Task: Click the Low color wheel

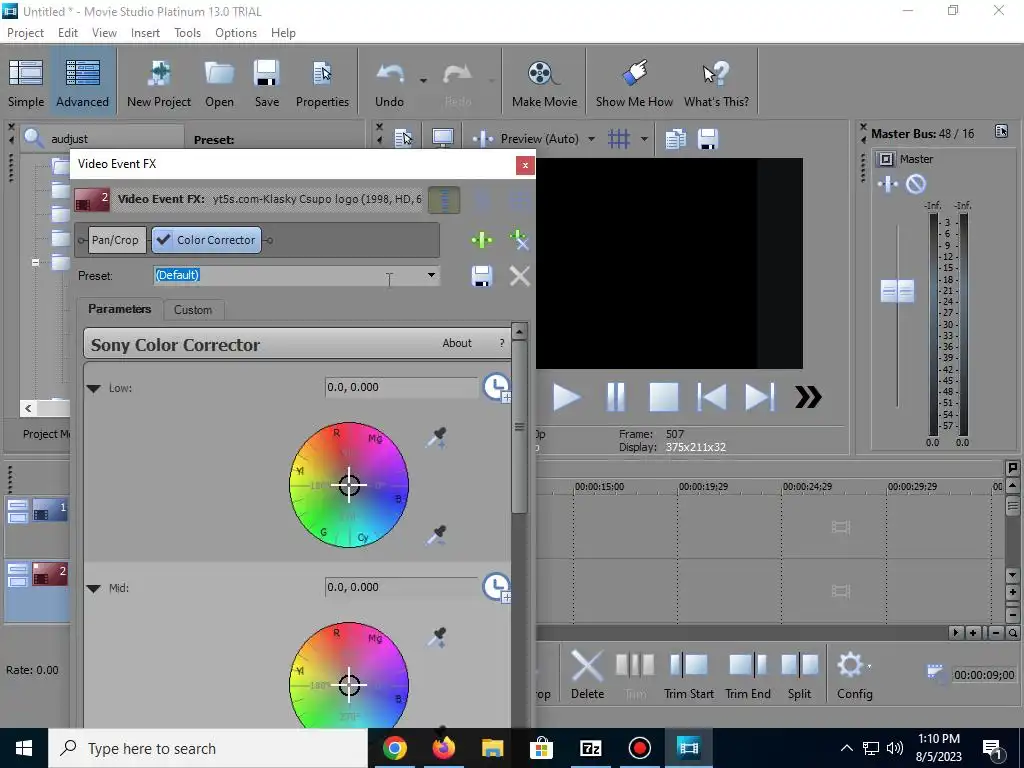Action: 349,485
